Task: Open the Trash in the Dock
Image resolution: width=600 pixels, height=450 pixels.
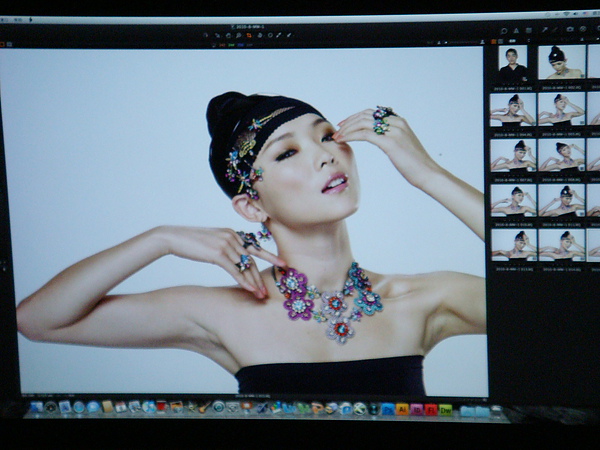Action: pos(496,411)
